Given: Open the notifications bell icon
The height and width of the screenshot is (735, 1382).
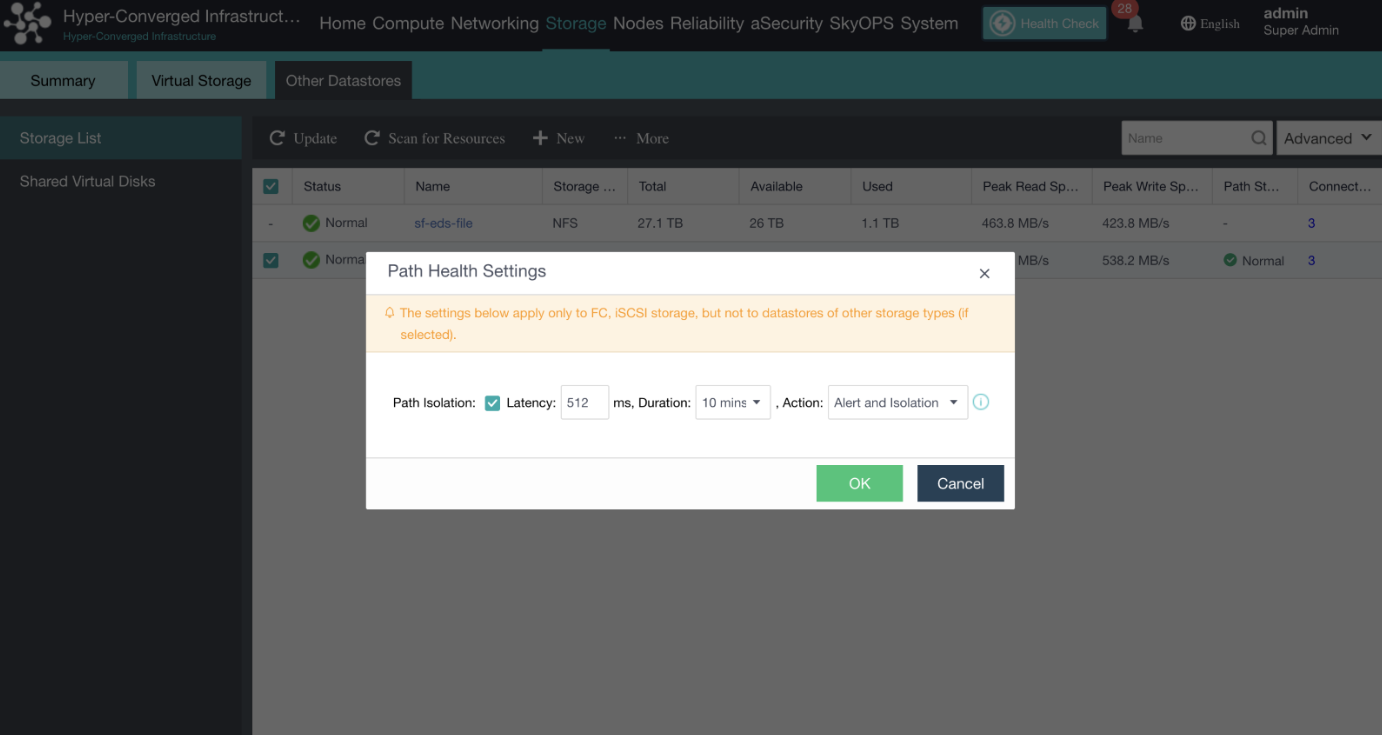Looking at the screenshot, I should [x=1135, y=24].
